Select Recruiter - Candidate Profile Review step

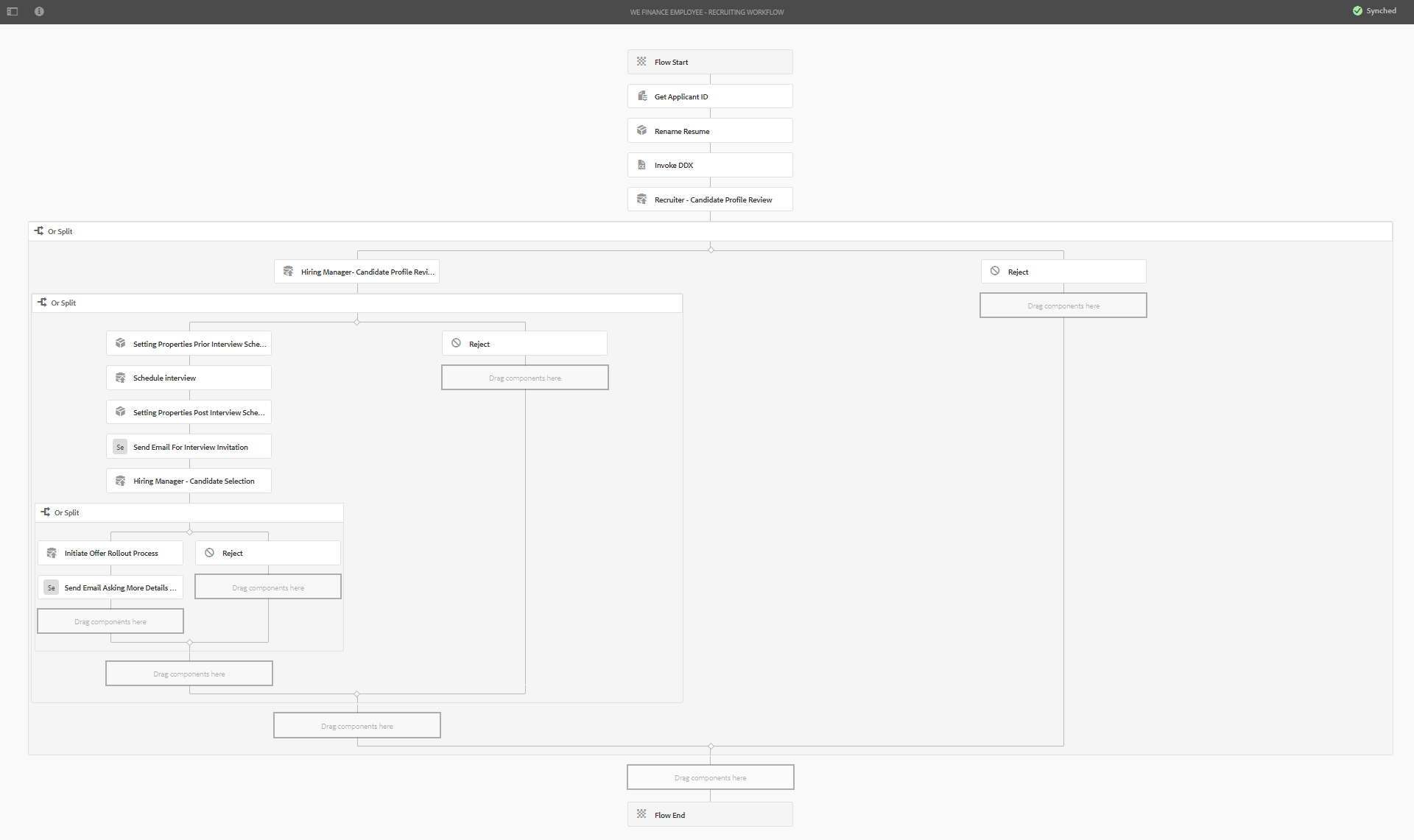point(710,200)
